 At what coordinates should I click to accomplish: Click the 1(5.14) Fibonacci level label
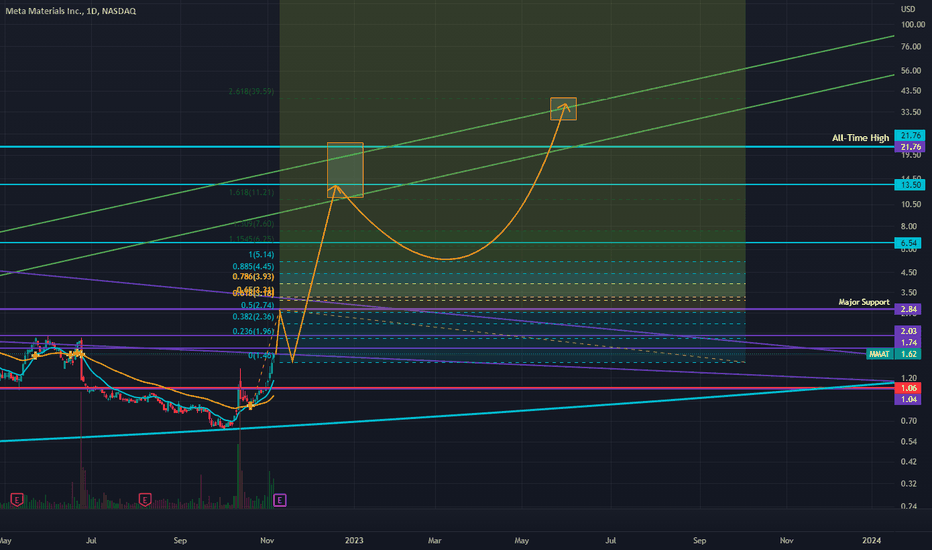[262, 254]
